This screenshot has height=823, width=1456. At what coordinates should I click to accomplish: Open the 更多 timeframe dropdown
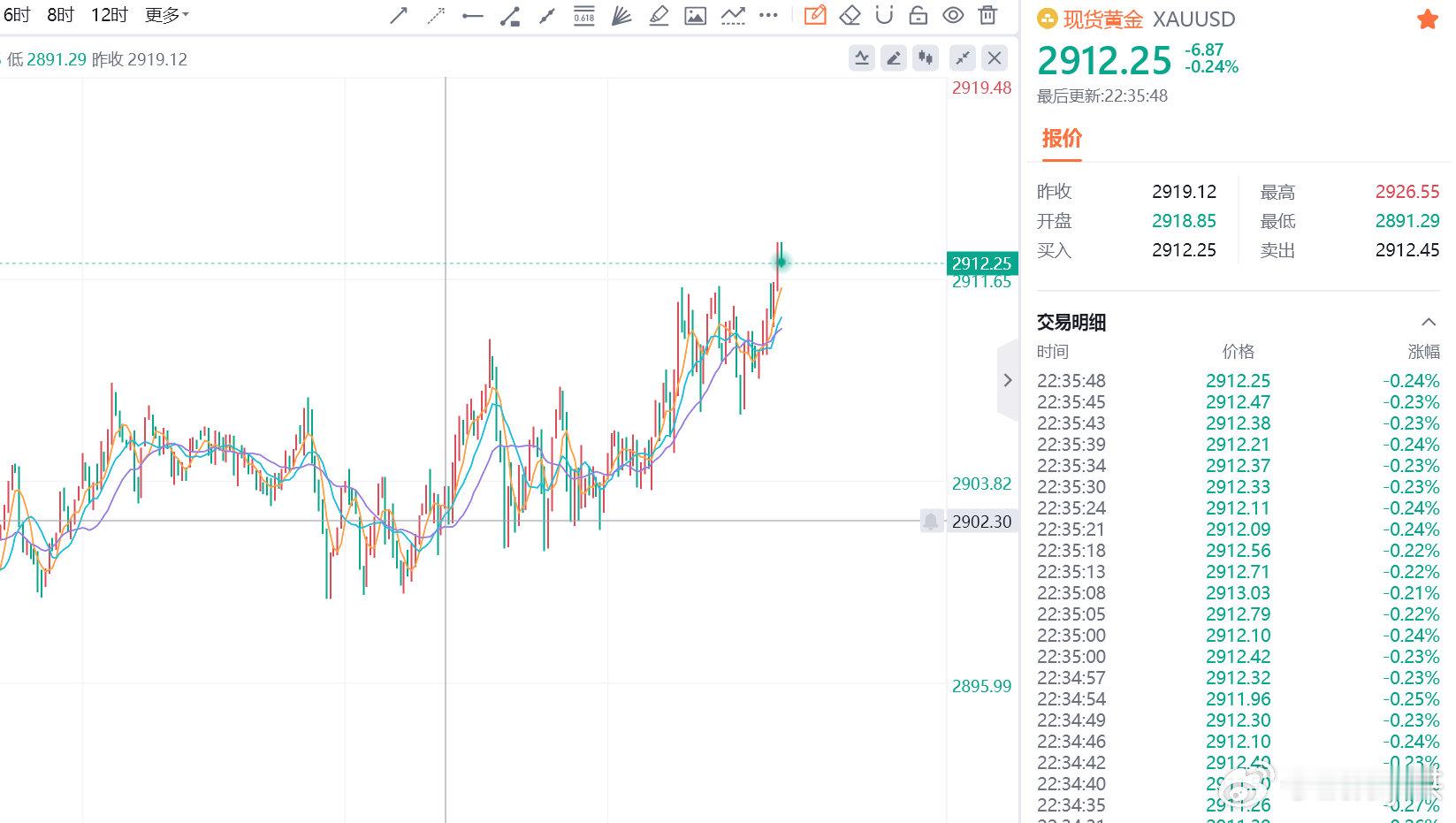tap(166, 15)
